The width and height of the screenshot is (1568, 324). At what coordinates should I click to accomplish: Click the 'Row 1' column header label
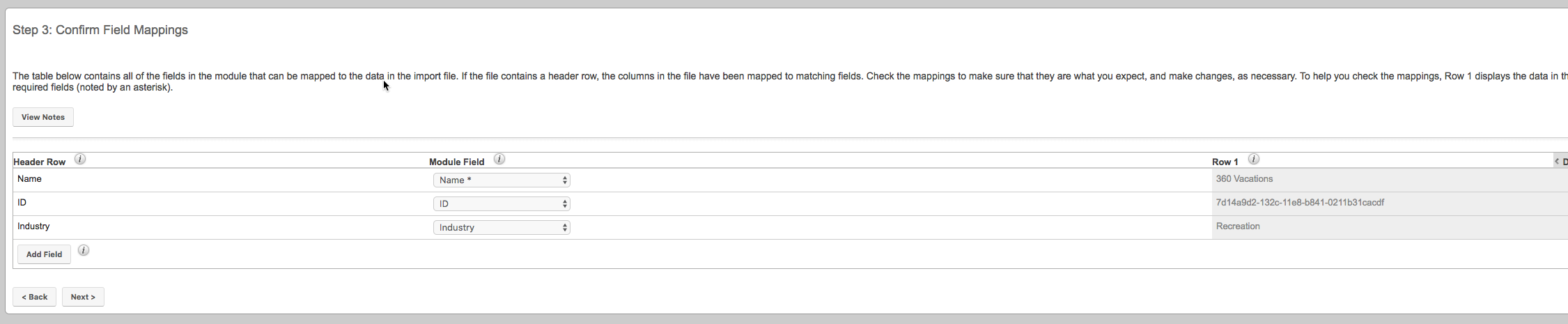(1225, 162)
